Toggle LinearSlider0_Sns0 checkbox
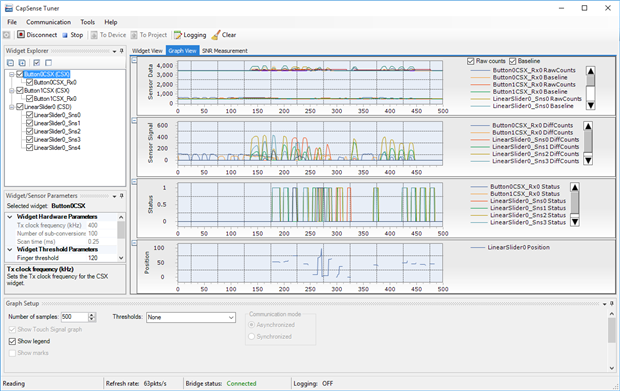 click(x=29, y=115)
